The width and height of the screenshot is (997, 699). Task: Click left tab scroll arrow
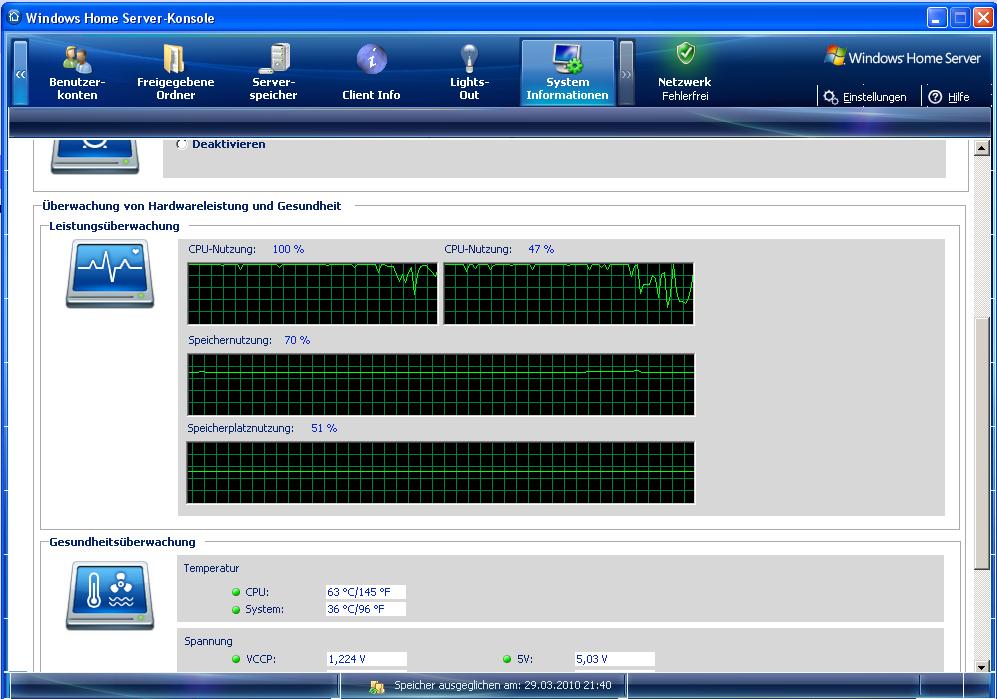[x=20, y=73]
